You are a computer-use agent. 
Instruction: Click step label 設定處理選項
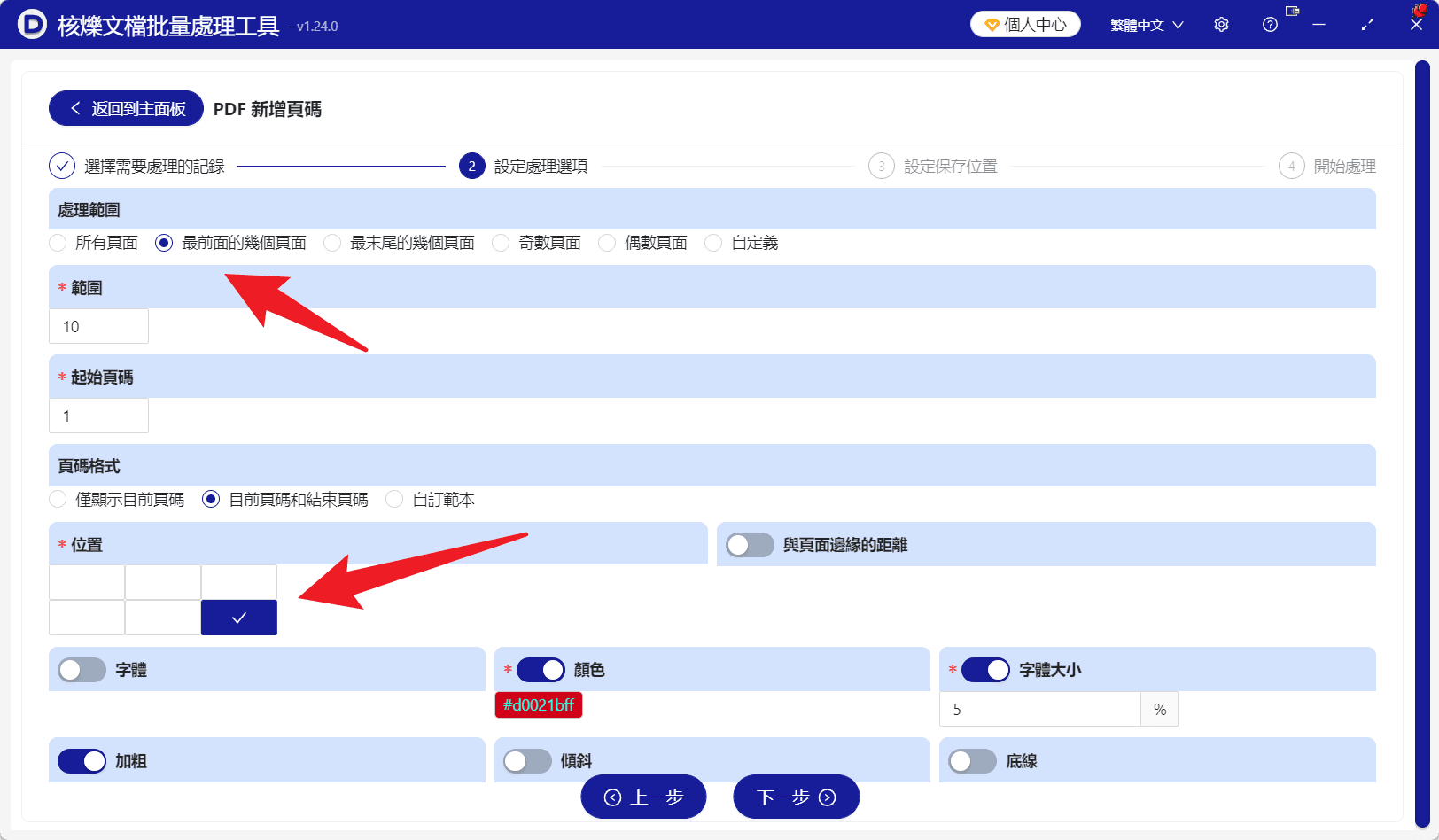coord(541,167)
